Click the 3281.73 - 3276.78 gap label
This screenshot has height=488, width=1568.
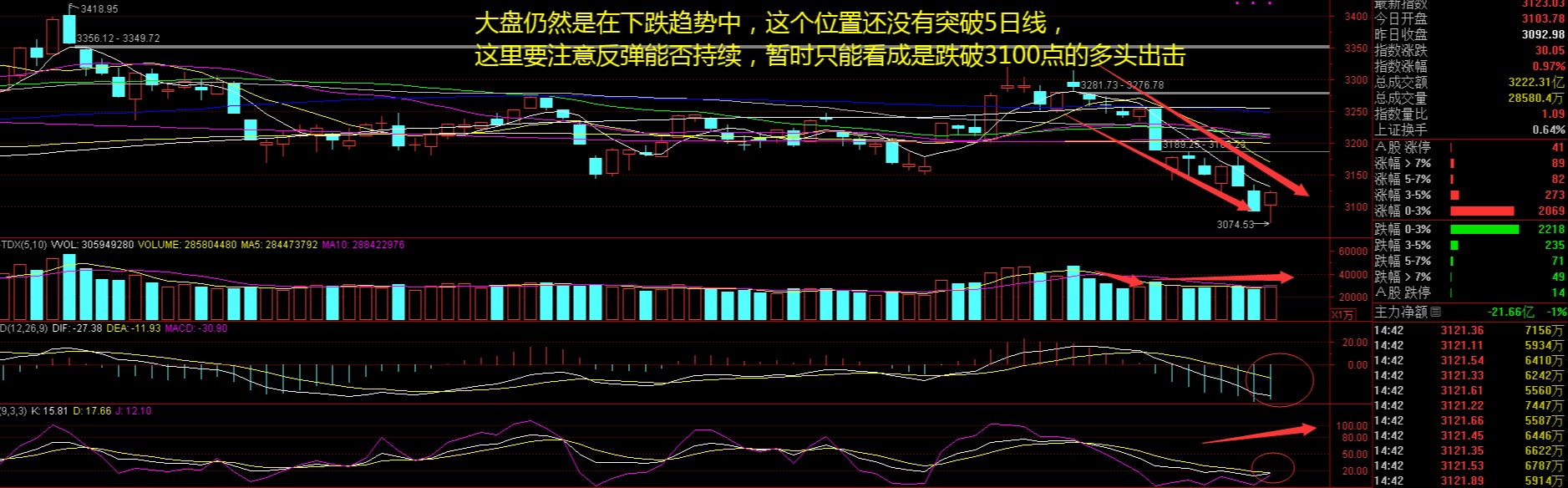1122,85
